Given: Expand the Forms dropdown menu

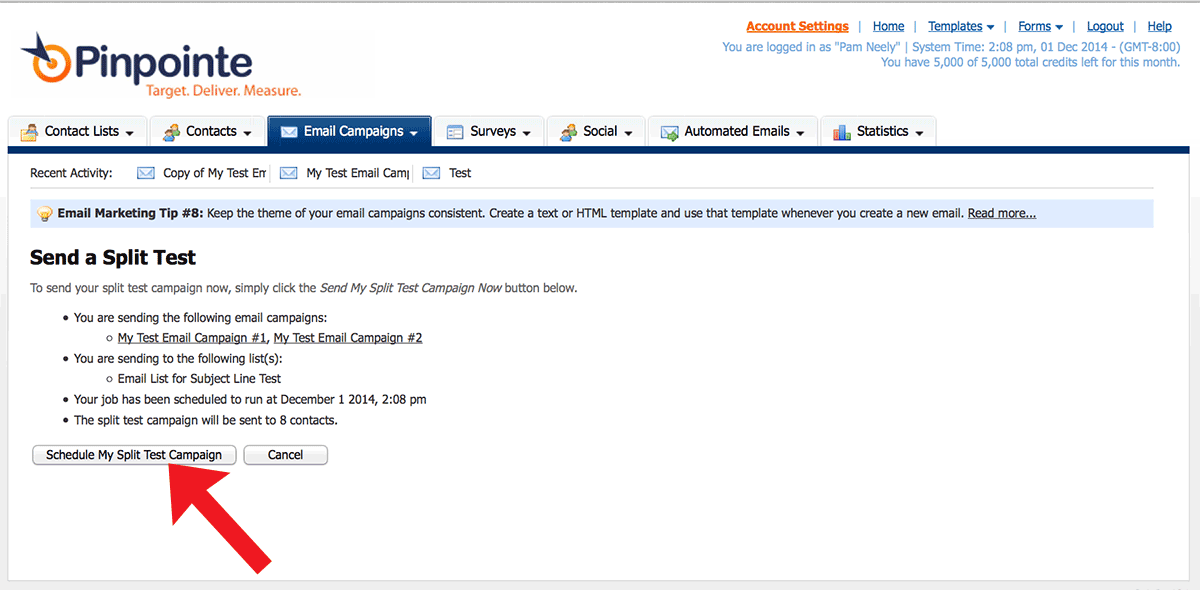Looking at the screenshot, I should pos(1040,27).
